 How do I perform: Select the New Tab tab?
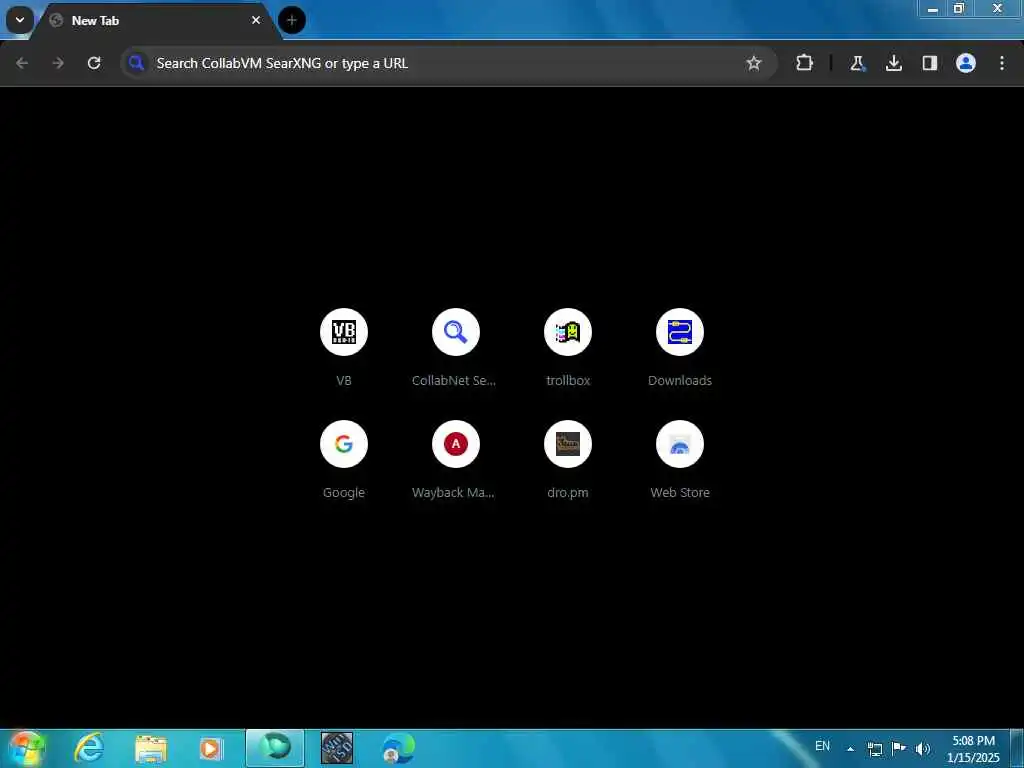tap(155, 21)
